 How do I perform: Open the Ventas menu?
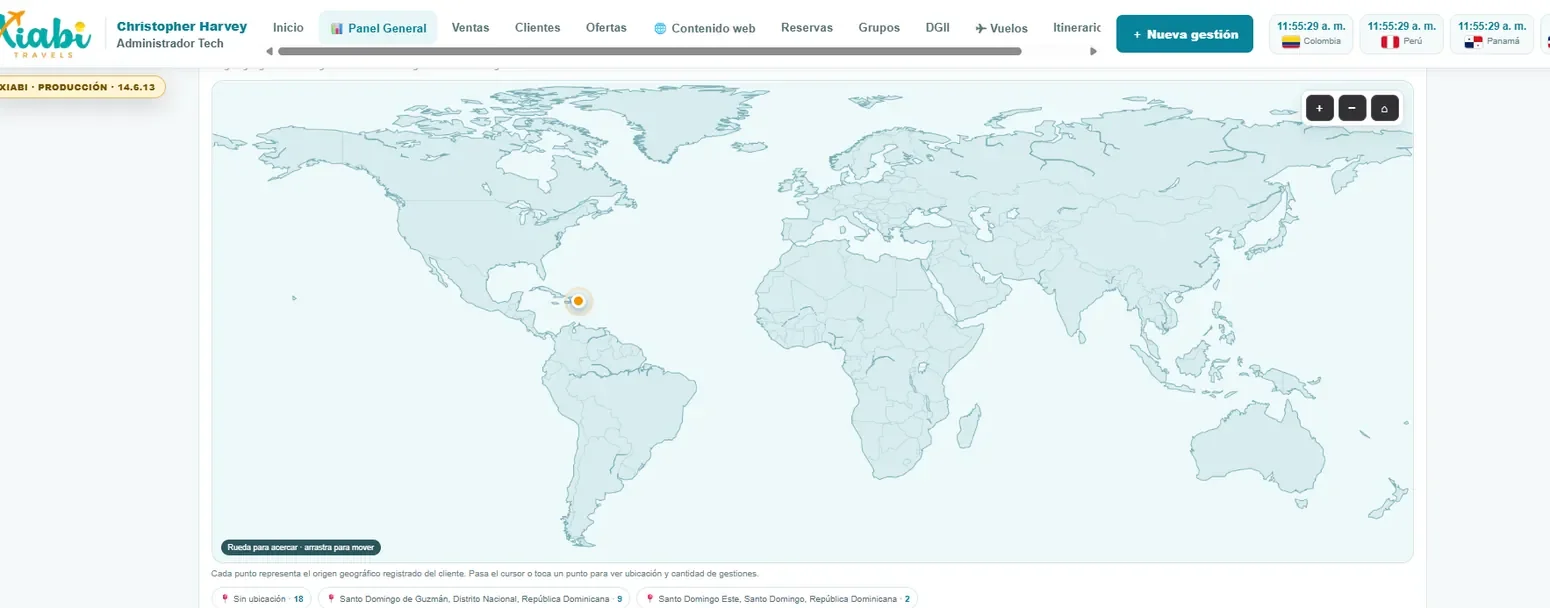point(471,28)
